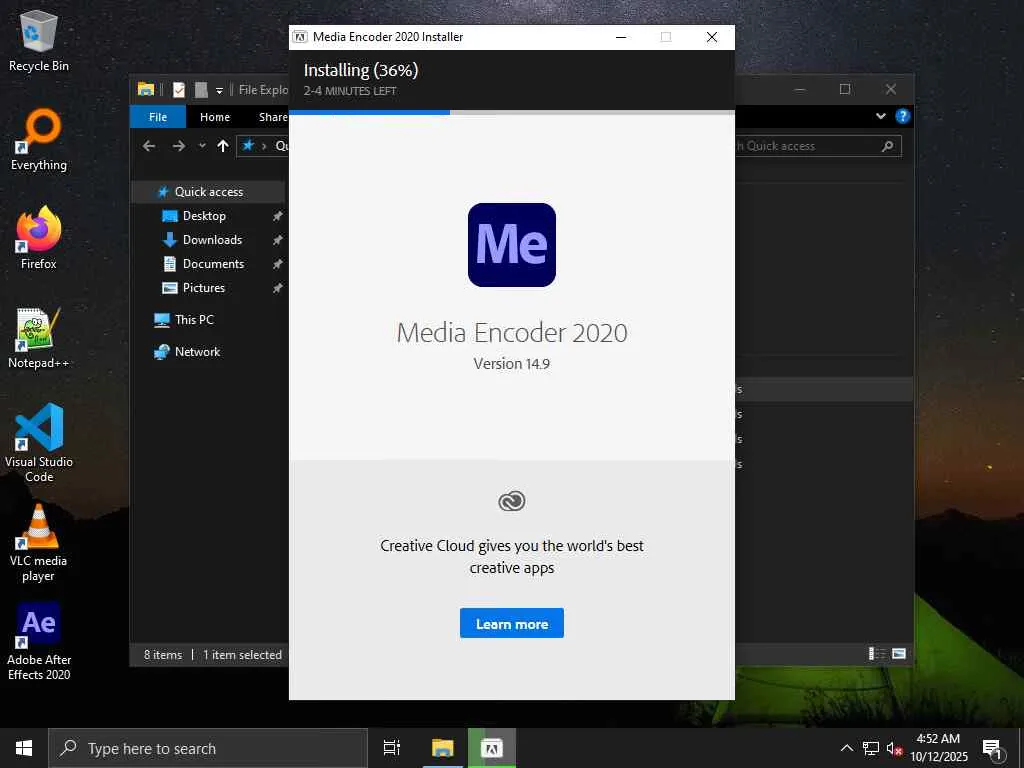Image resolution: width=1024 pixels, height=768 pixels.
Task: Select Quick access in the navigation pane
Action: tap(208, 191)
